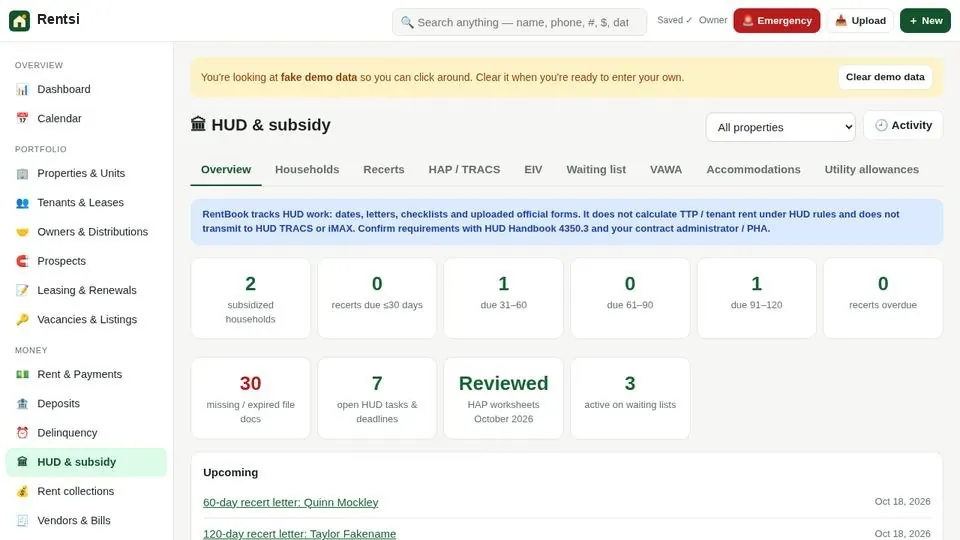Open the All properties dropdown

point(780,127)
